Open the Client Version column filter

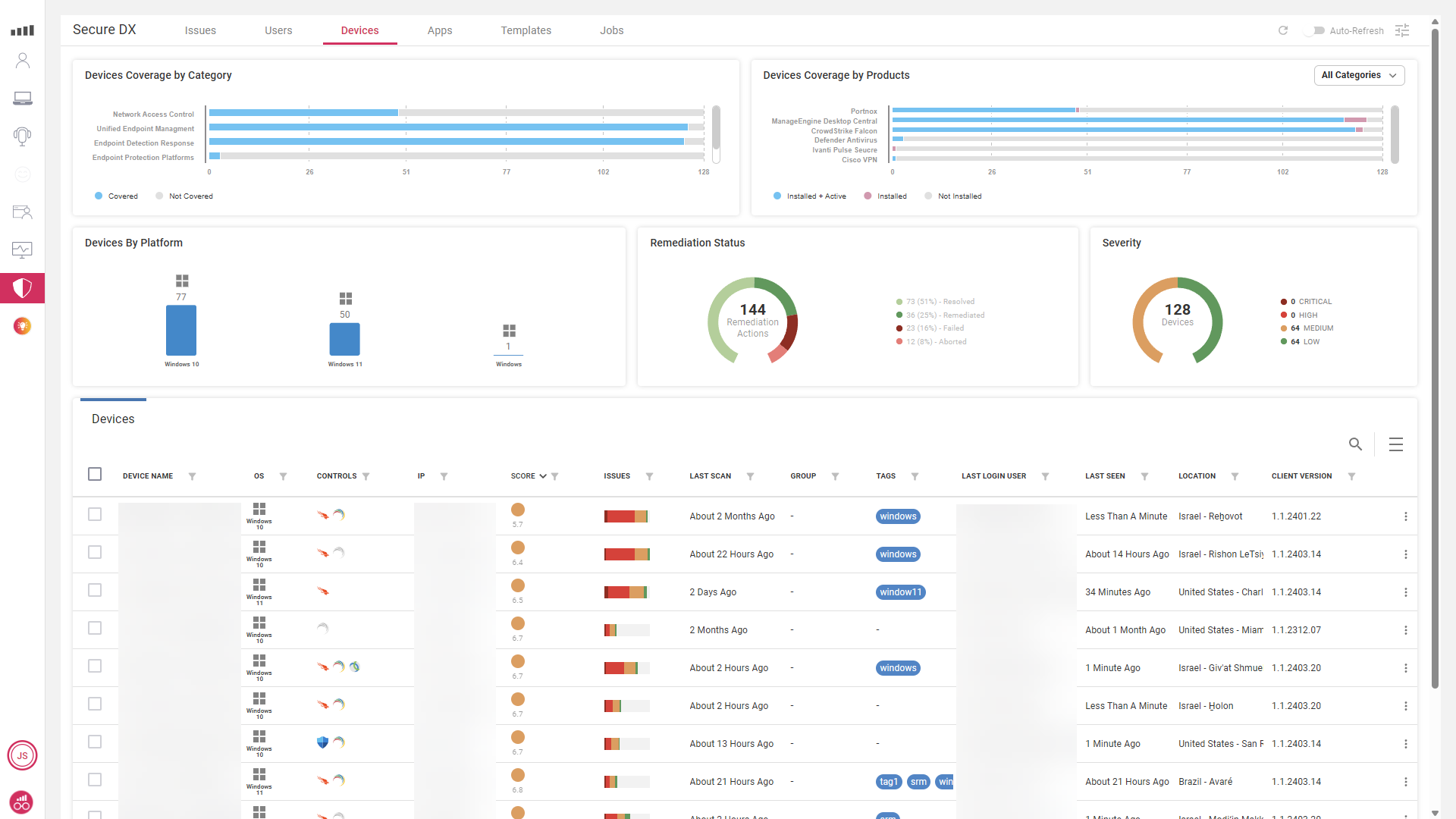(x=1351, y=476)
